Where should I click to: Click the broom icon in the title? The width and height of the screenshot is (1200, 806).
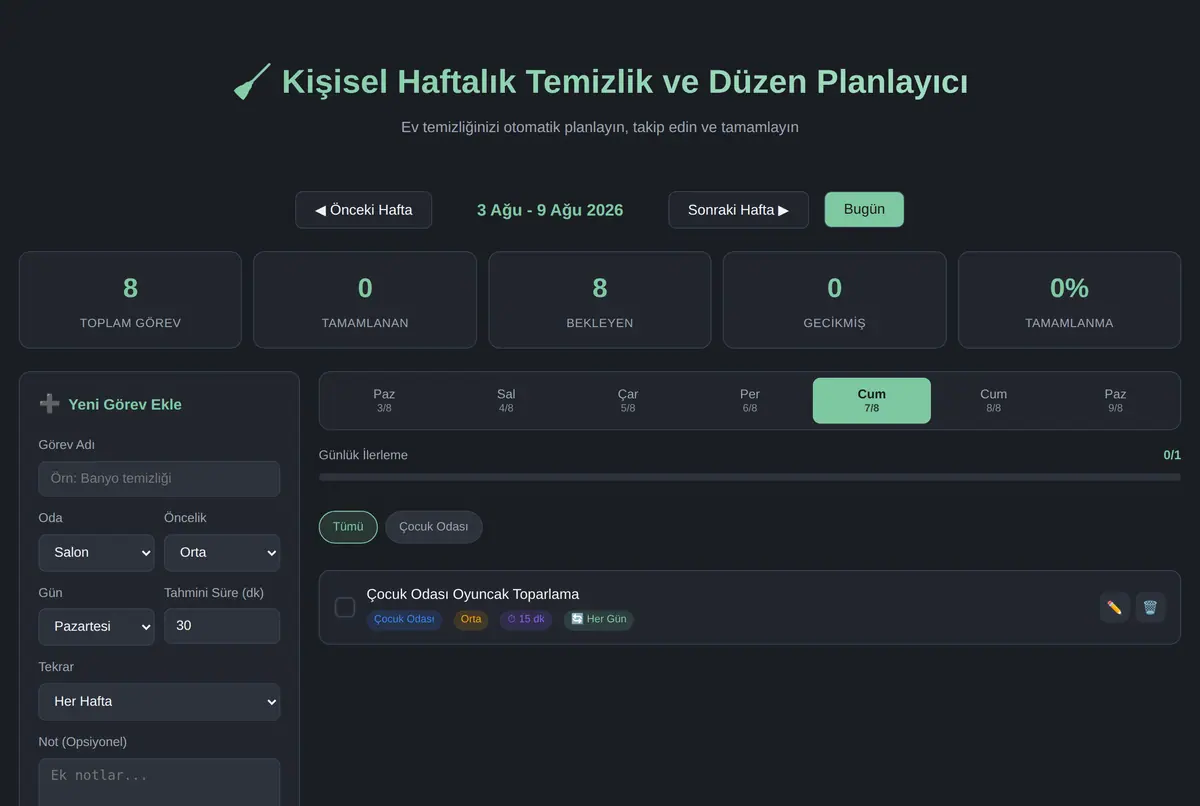coord(252,82)
